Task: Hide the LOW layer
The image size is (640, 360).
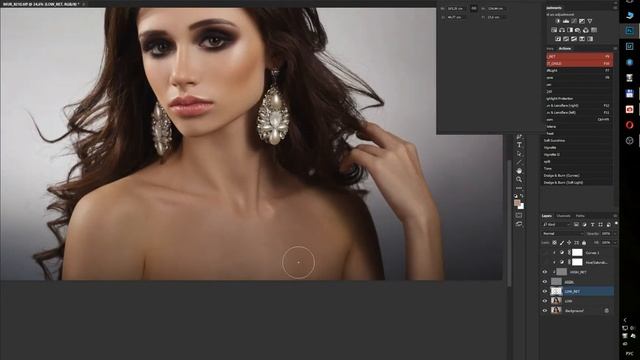Action: pyautogui.click(x=544, y=301)
